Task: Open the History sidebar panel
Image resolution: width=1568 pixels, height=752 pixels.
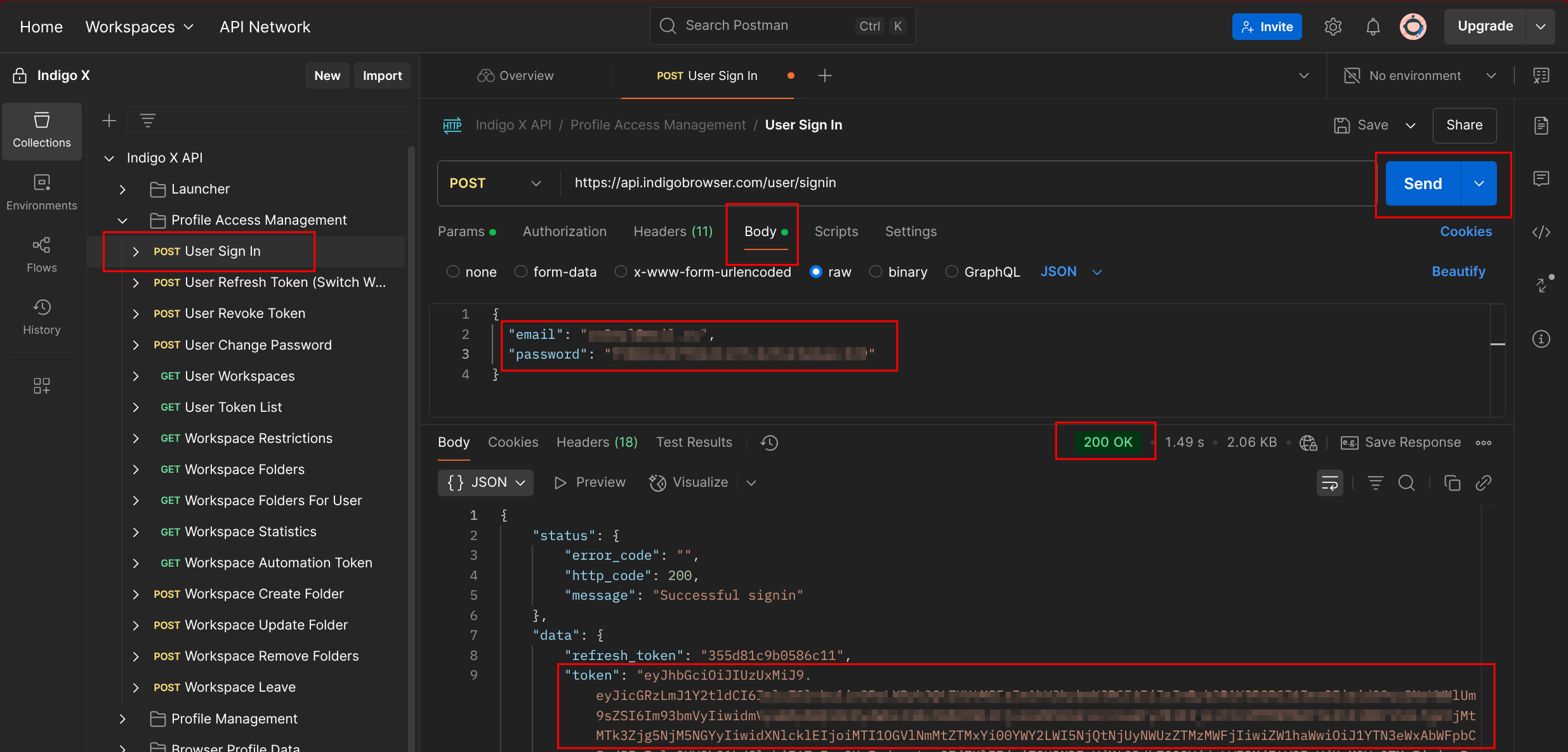Action: (42, 317)
